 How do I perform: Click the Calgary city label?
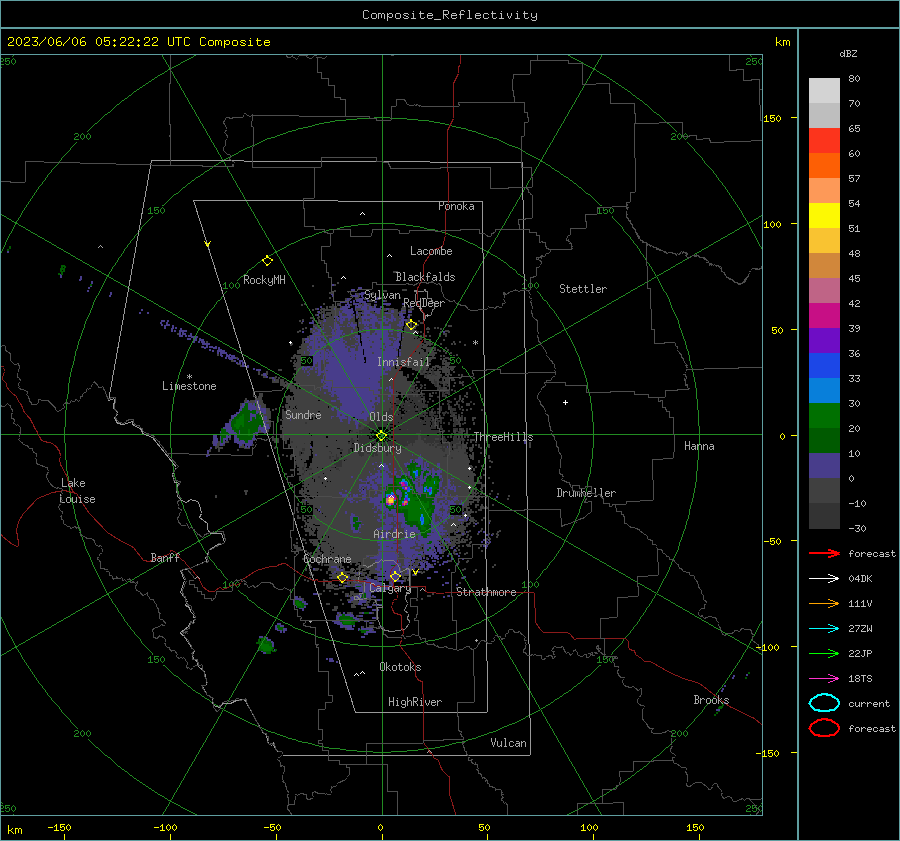pyautogui.click(x=390, y=588)
